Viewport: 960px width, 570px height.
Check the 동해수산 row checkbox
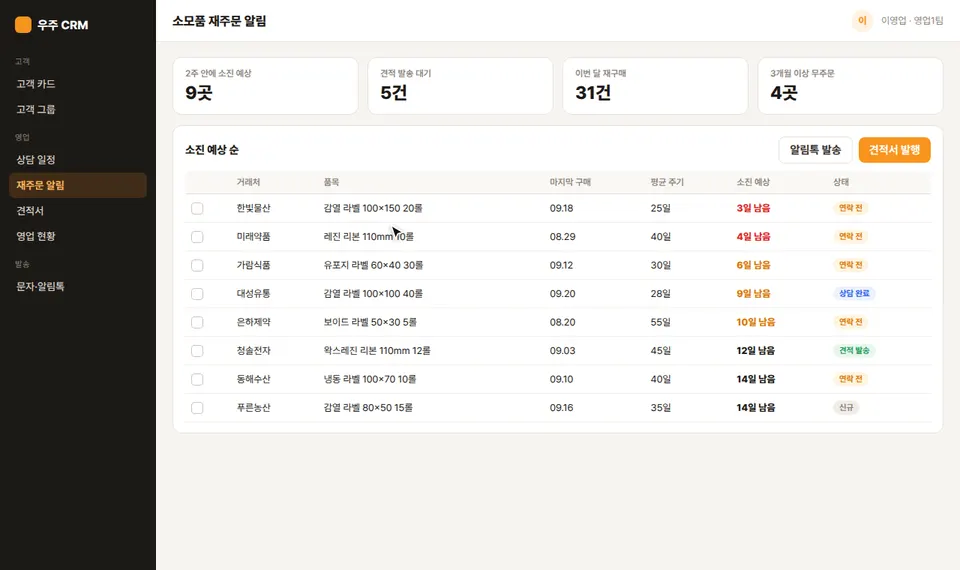[x=197, y=380]
